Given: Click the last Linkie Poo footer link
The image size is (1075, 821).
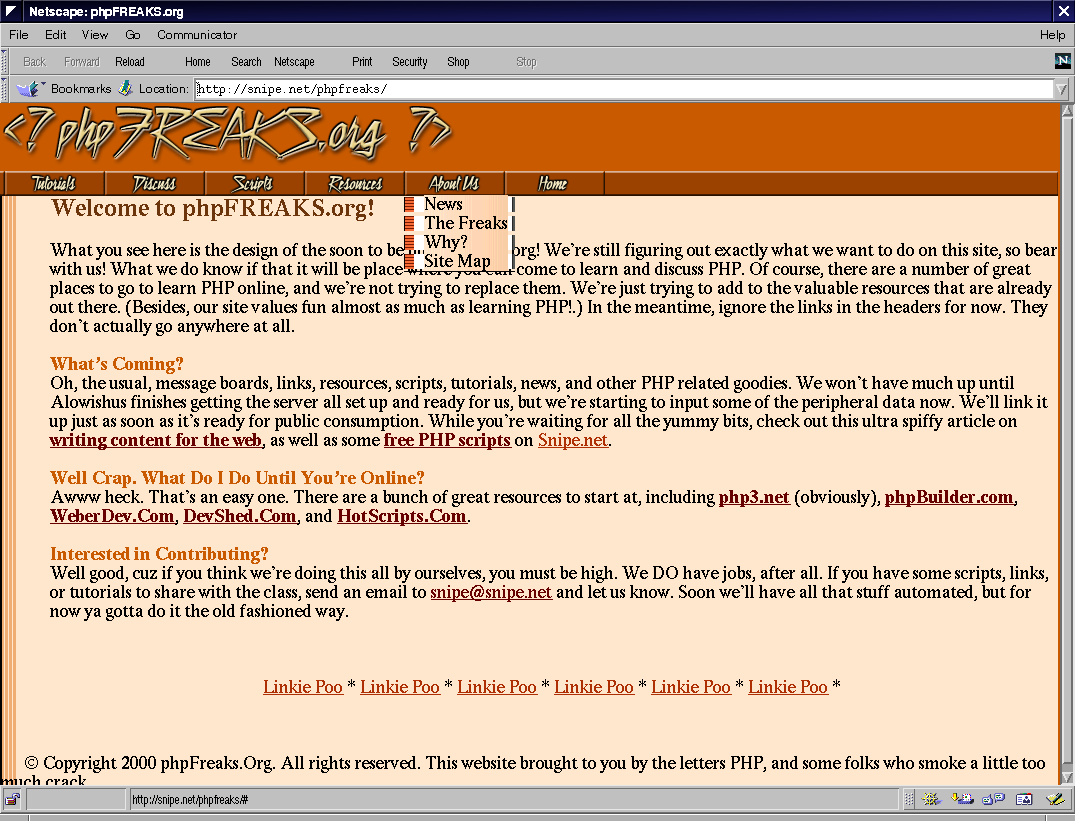Looking at the screenshot, I should [788, 687].
